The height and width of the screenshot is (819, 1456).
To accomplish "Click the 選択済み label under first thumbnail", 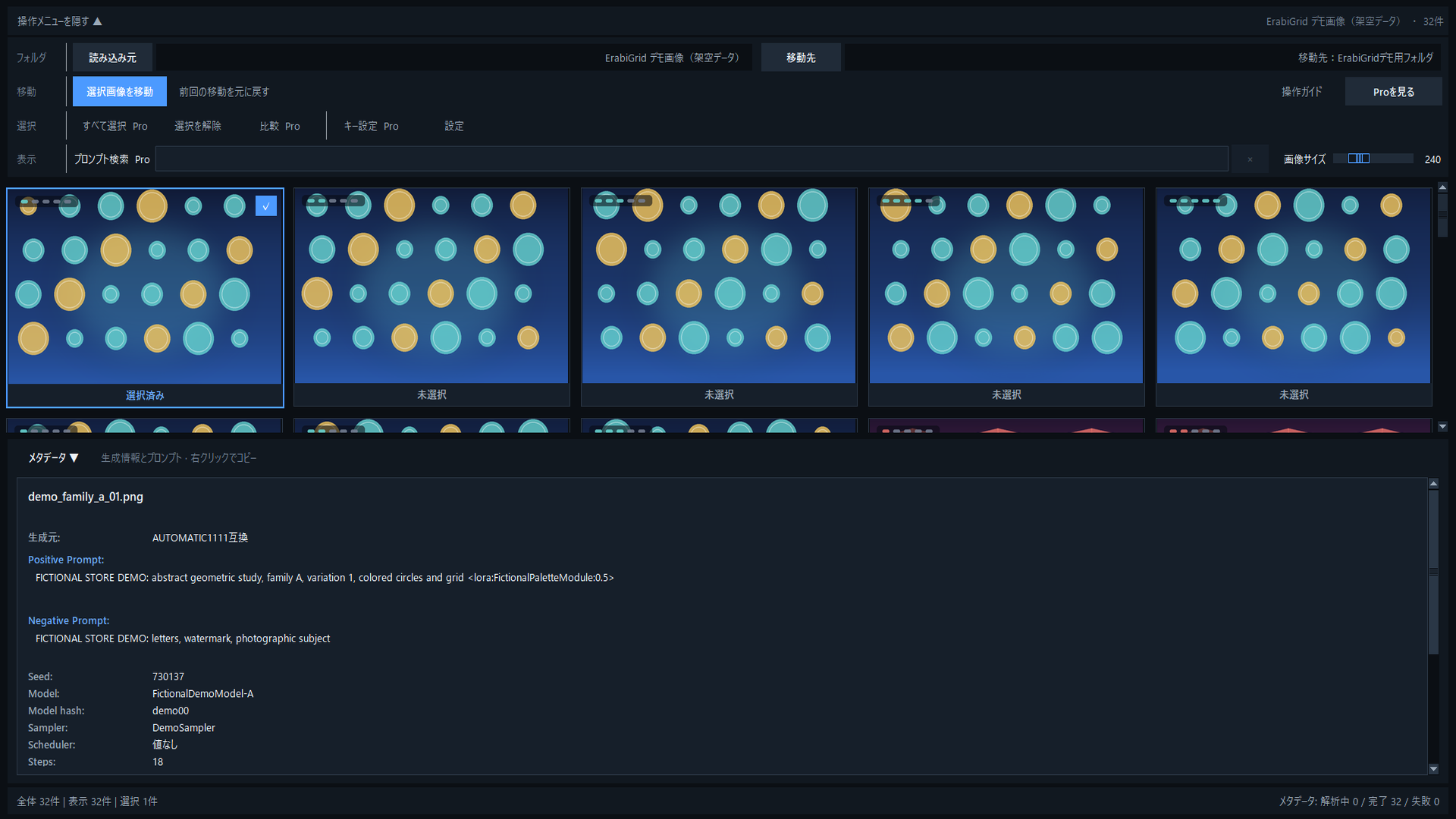I will 145,395.
